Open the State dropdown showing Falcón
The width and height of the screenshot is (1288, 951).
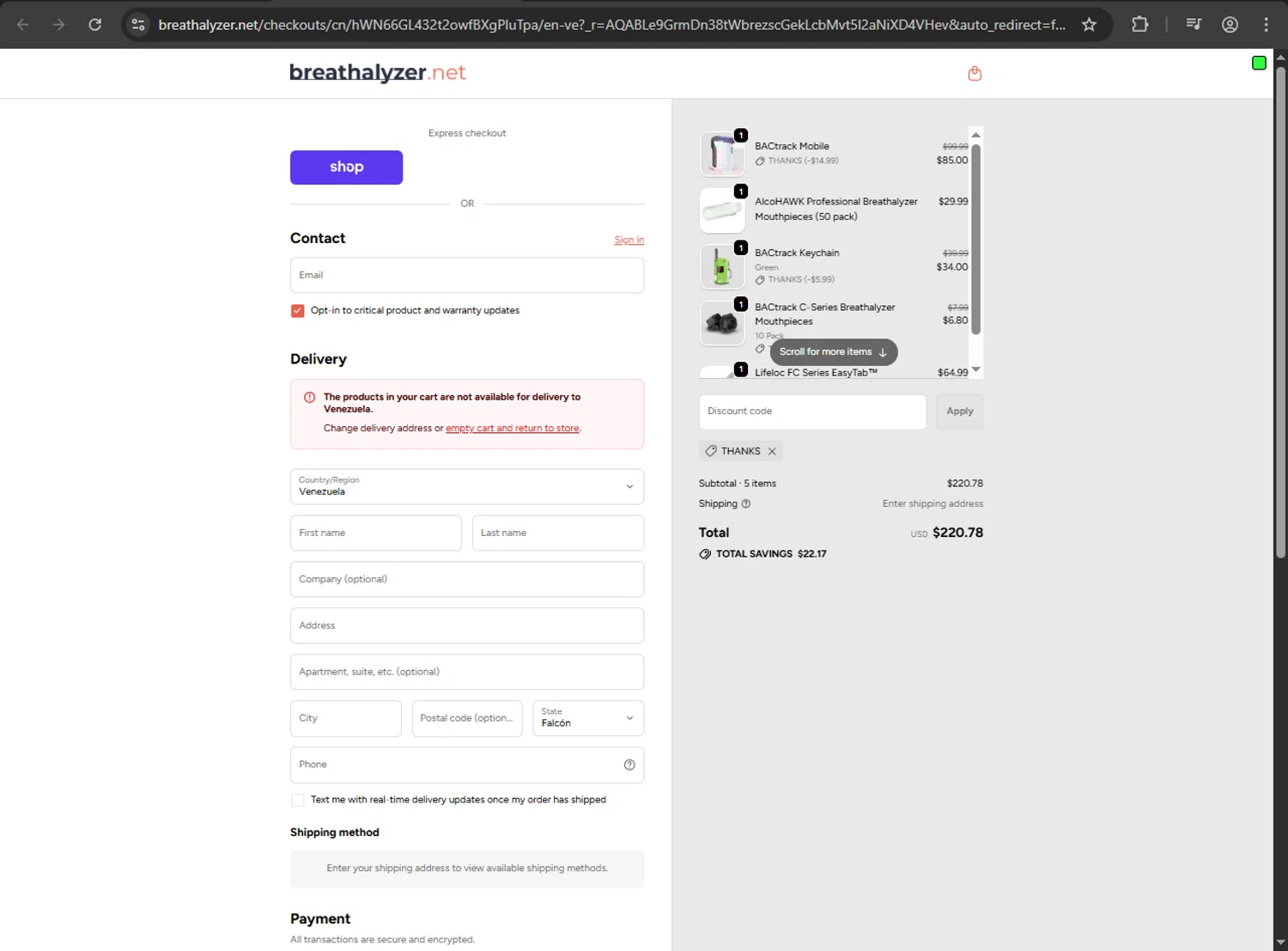(x=588, y=718)
